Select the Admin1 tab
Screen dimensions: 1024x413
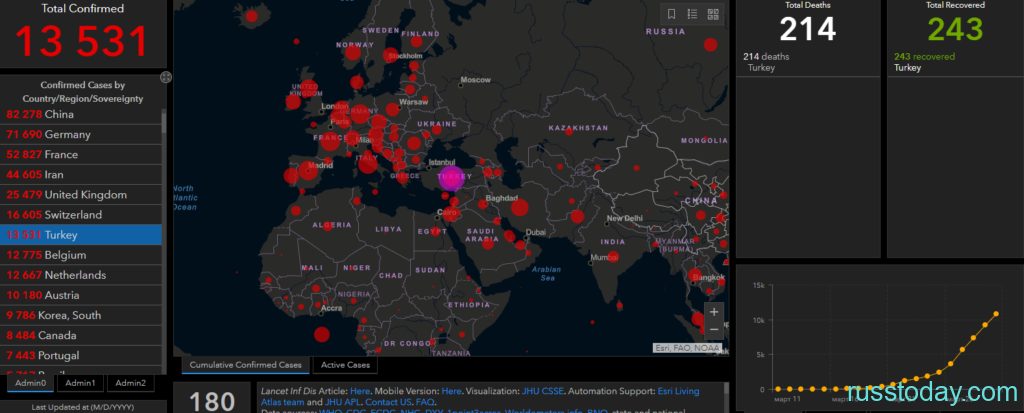(80, 384)
